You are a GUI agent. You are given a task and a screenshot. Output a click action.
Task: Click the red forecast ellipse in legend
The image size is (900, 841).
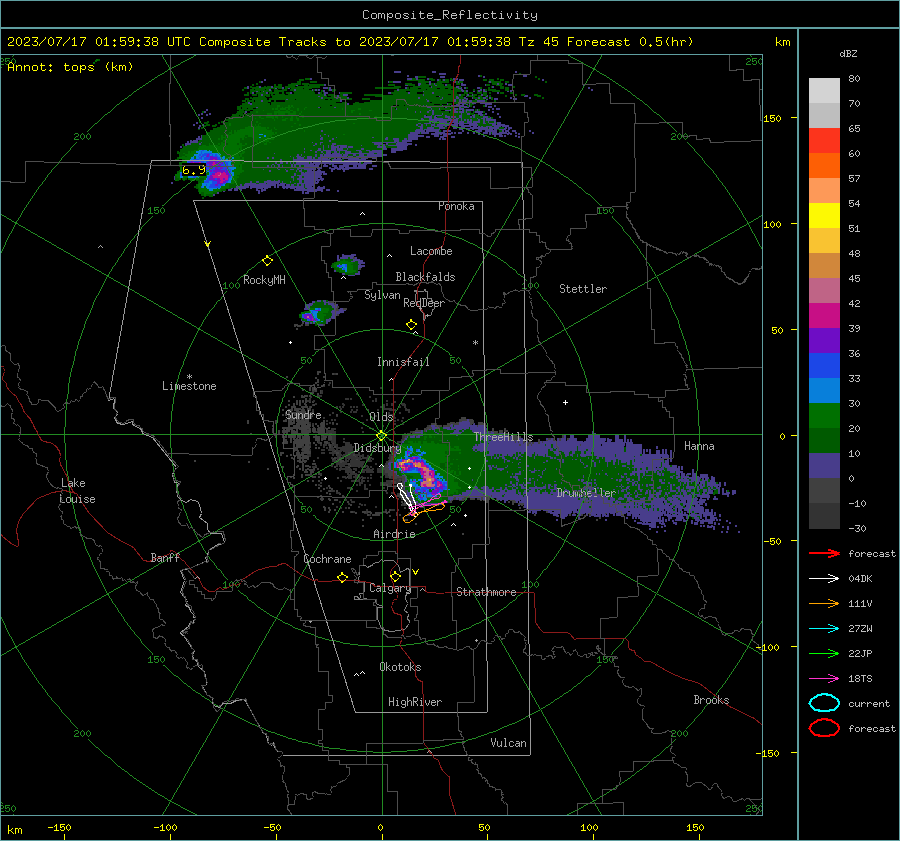click(x=824, y=728)
